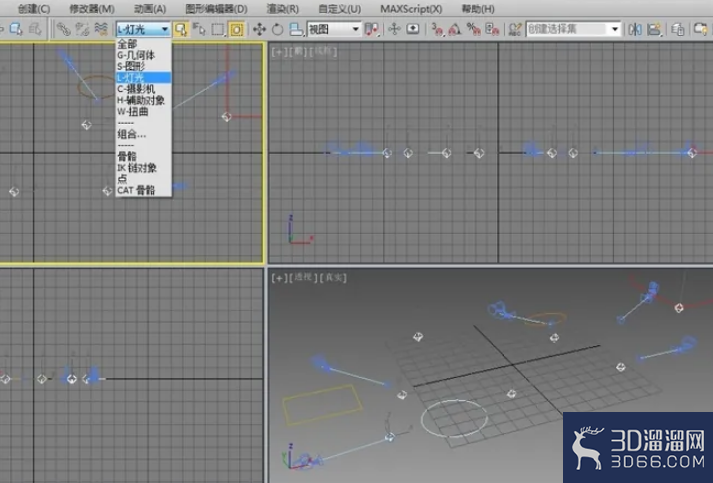
Task: Click the [前] viewport view label
Action: 298,51
